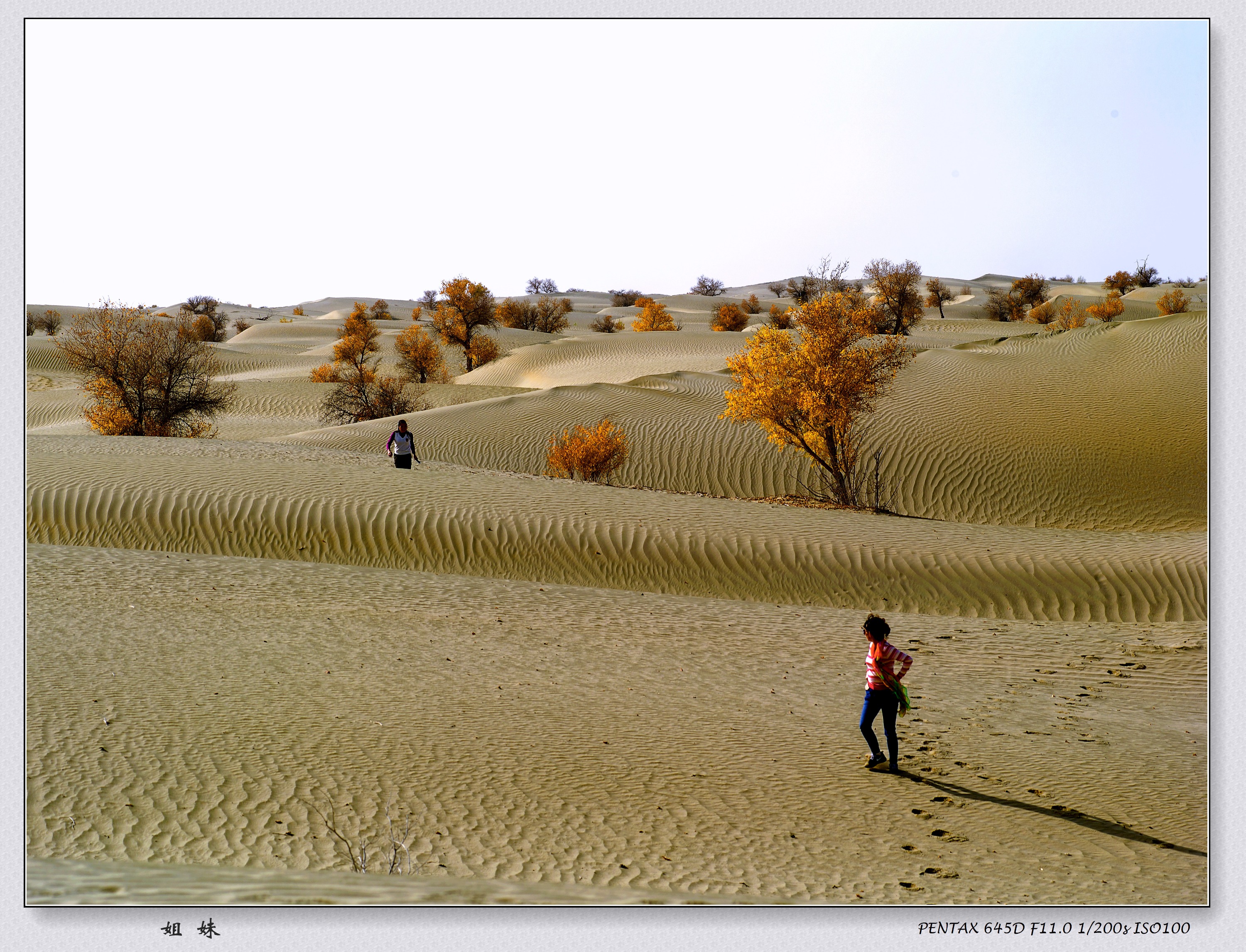Click the caption text "姐 妹"

[x=191, y=929]
